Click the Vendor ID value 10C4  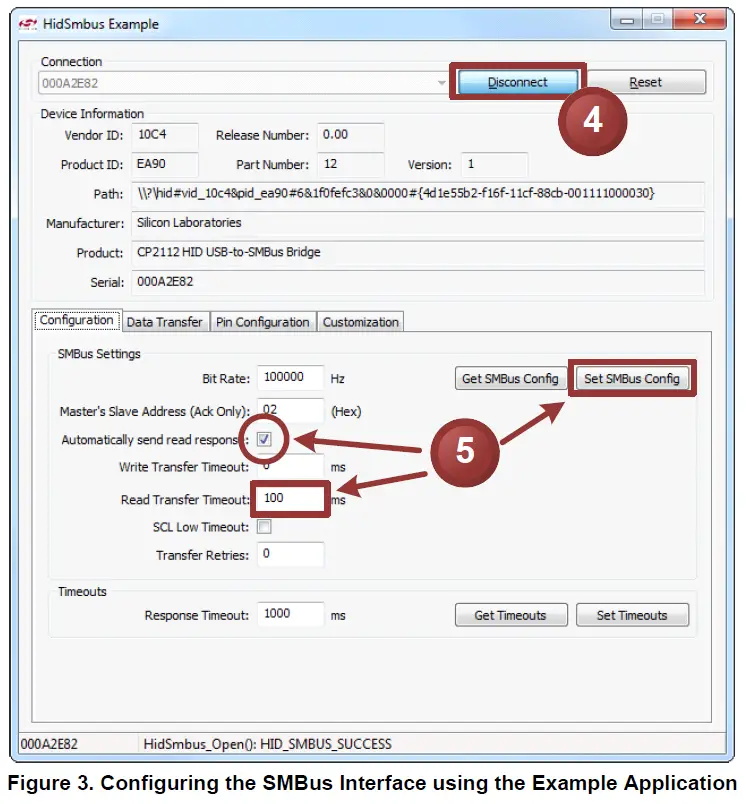(165, 135)
